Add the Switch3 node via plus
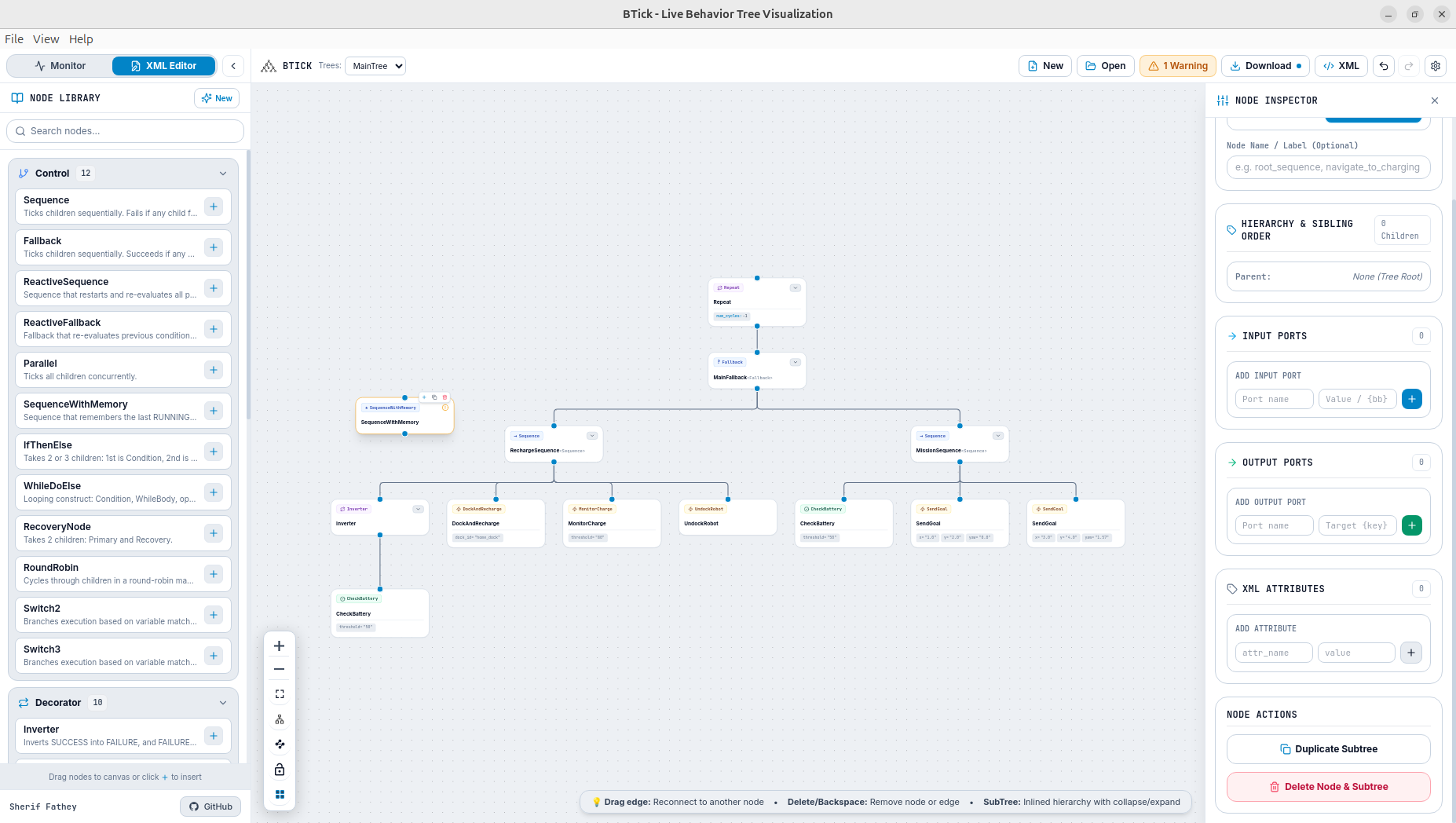The width and height of the screenshot is (1456, 823). (x=214, y=656)
